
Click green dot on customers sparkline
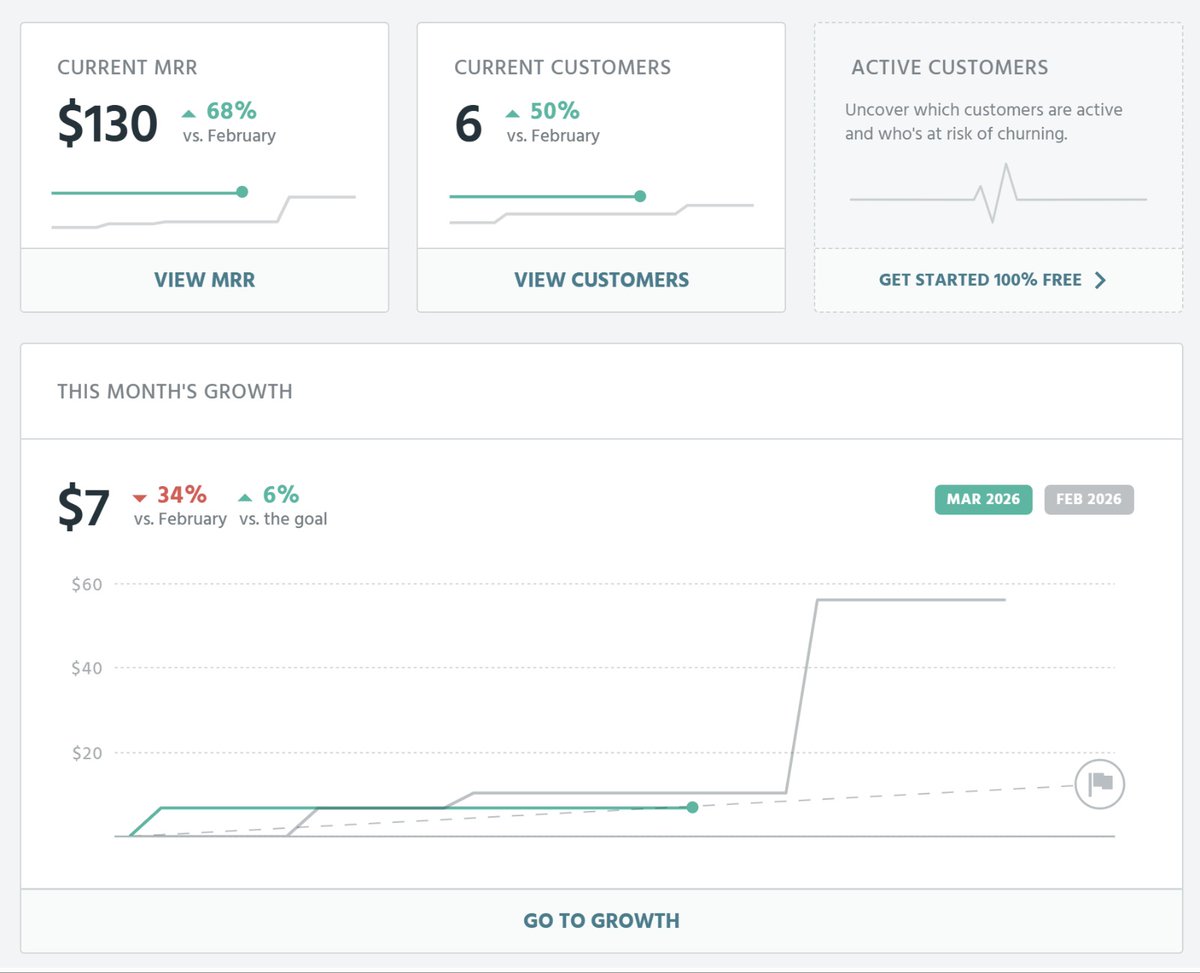[640, 196]
